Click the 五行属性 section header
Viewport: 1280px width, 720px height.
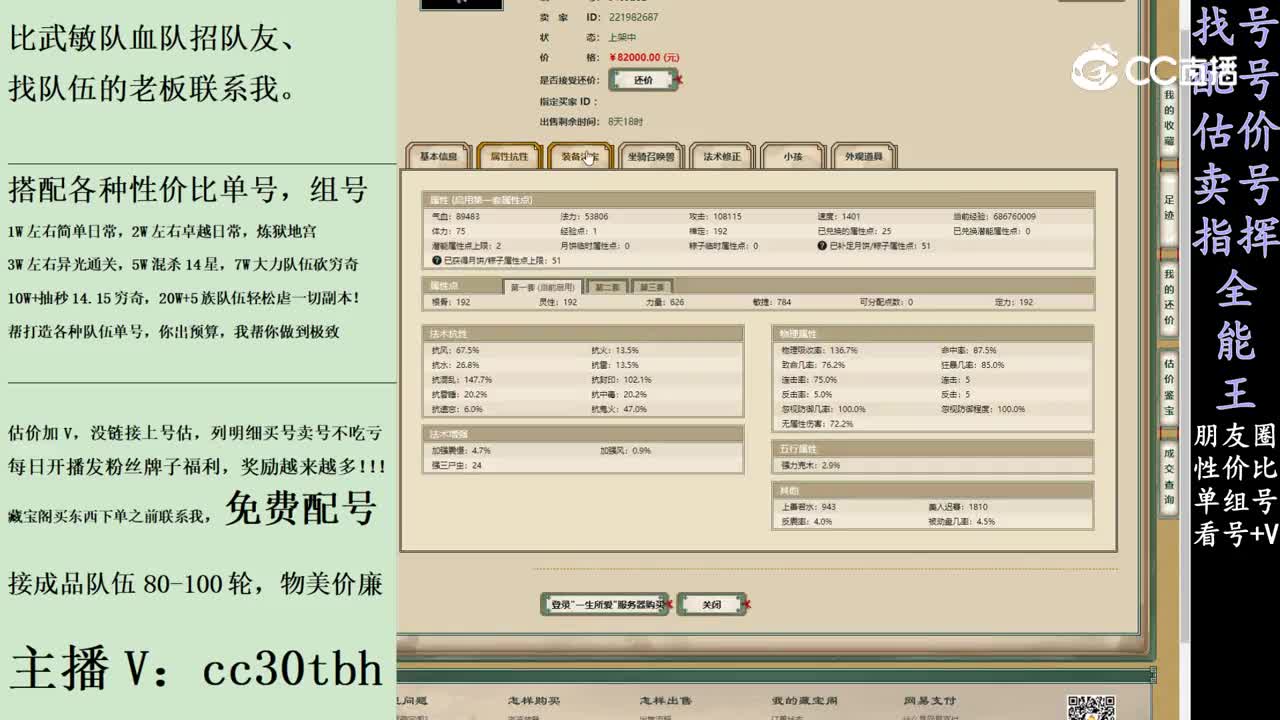(x=933, y=449)
